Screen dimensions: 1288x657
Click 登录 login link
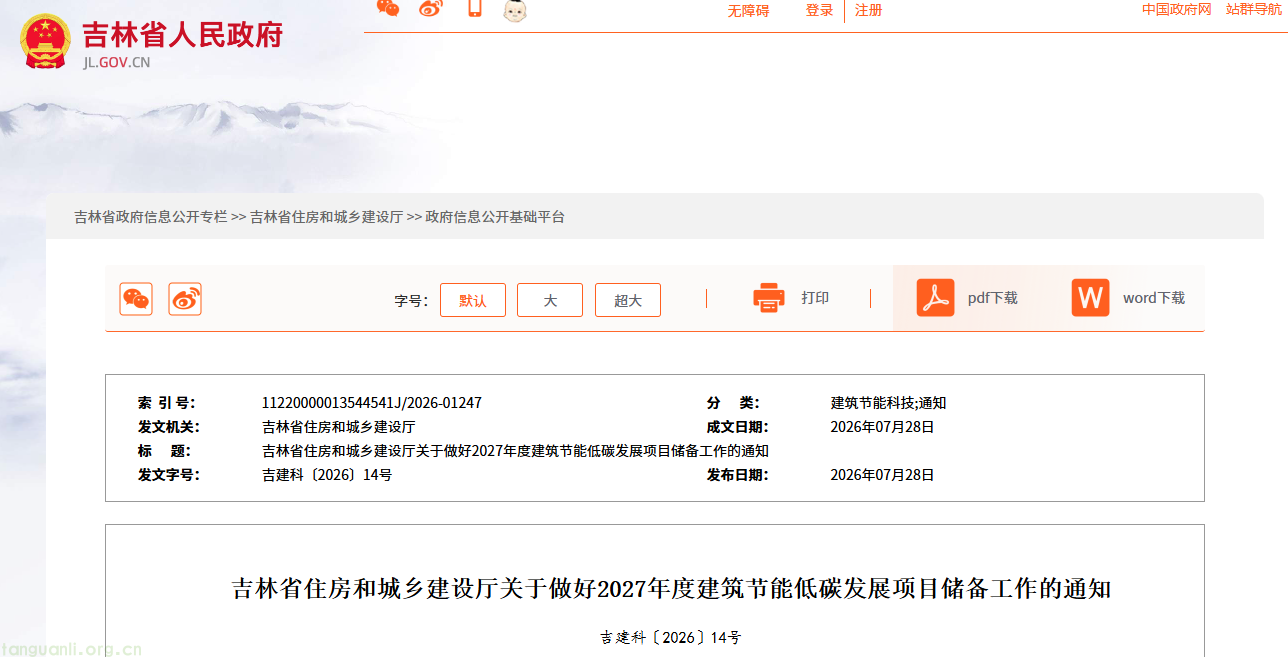click(819, 10)
